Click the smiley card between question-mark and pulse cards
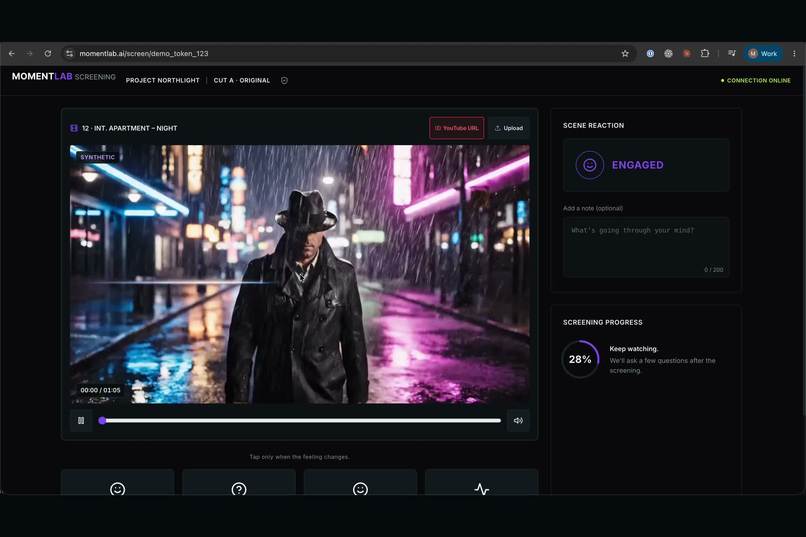Screen dimensions: 806x537 (360, 482)
